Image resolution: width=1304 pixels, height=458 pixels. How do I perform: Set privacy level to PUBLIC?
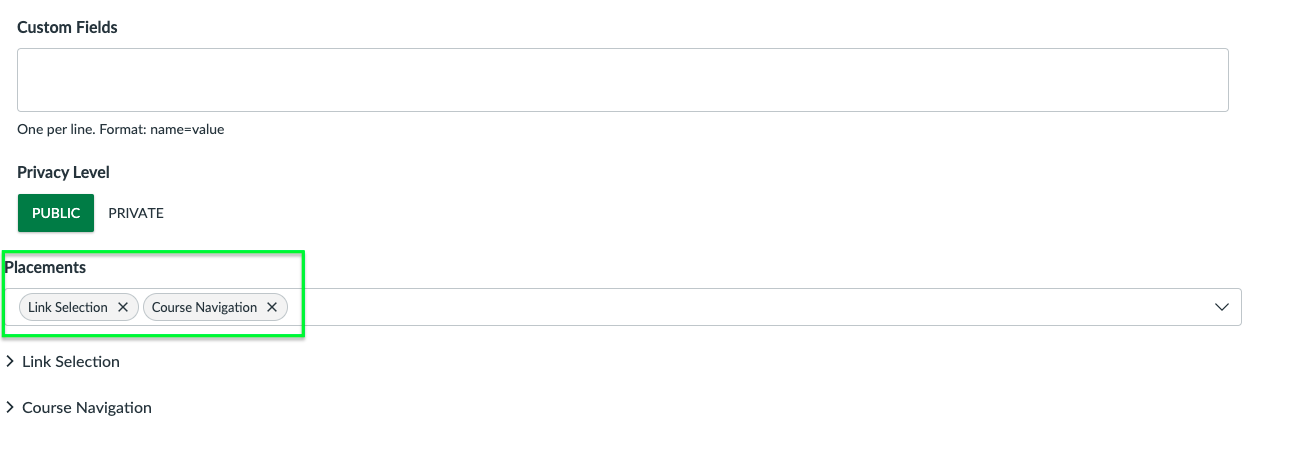[x=56, y=213]
